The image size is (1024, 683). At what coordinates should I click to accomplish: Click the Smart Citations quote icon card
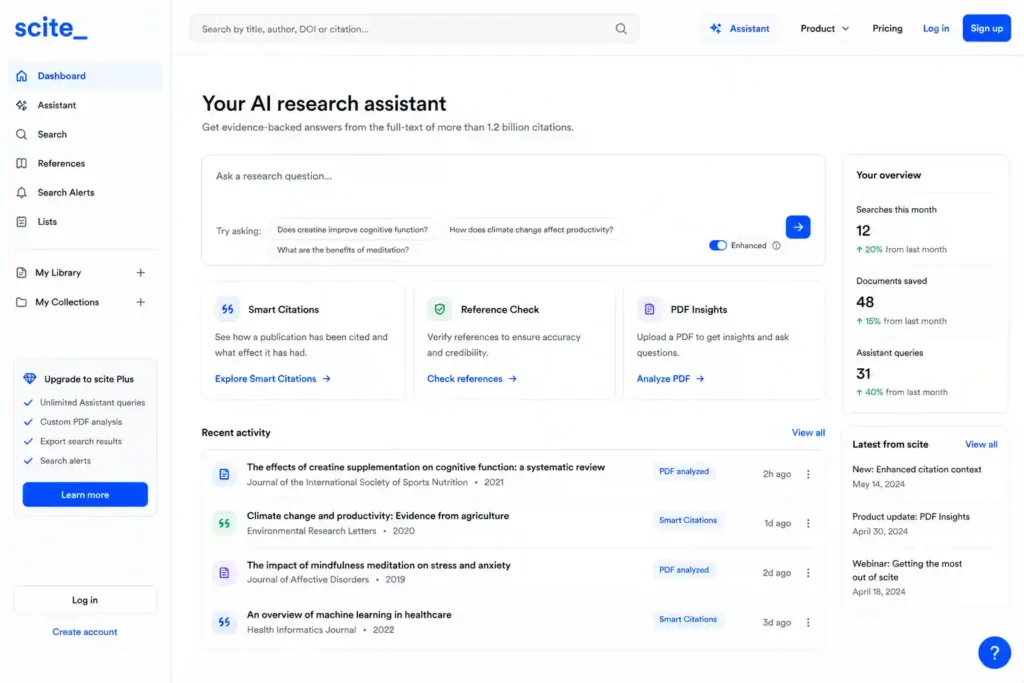pos(227,310)
